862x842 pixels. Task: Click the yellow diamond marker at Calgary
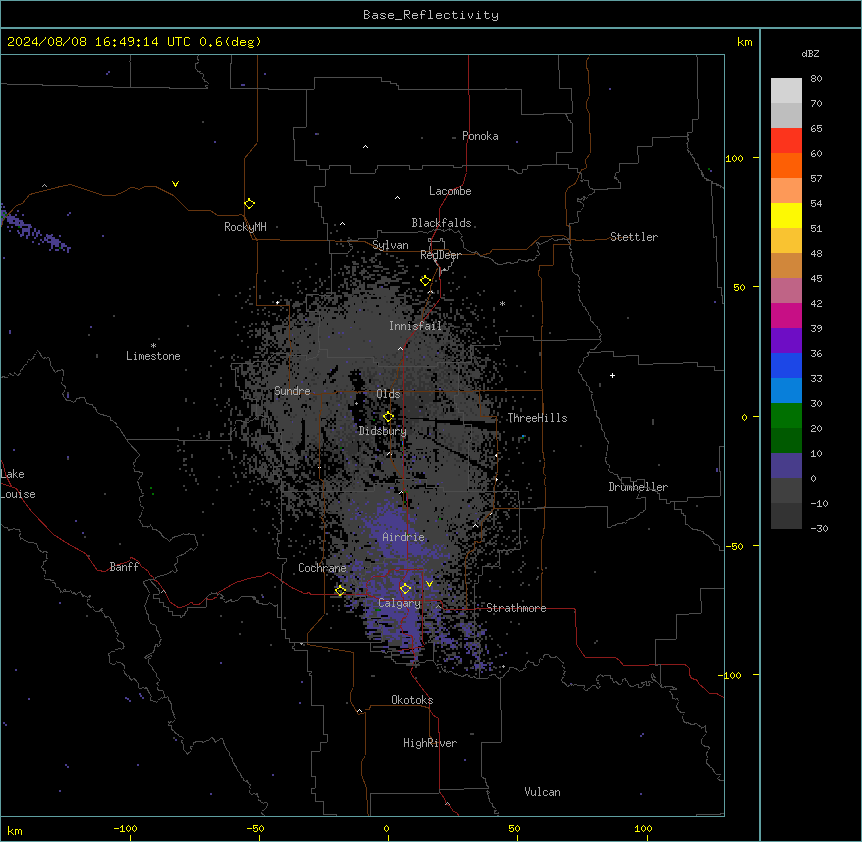point(405,589)
